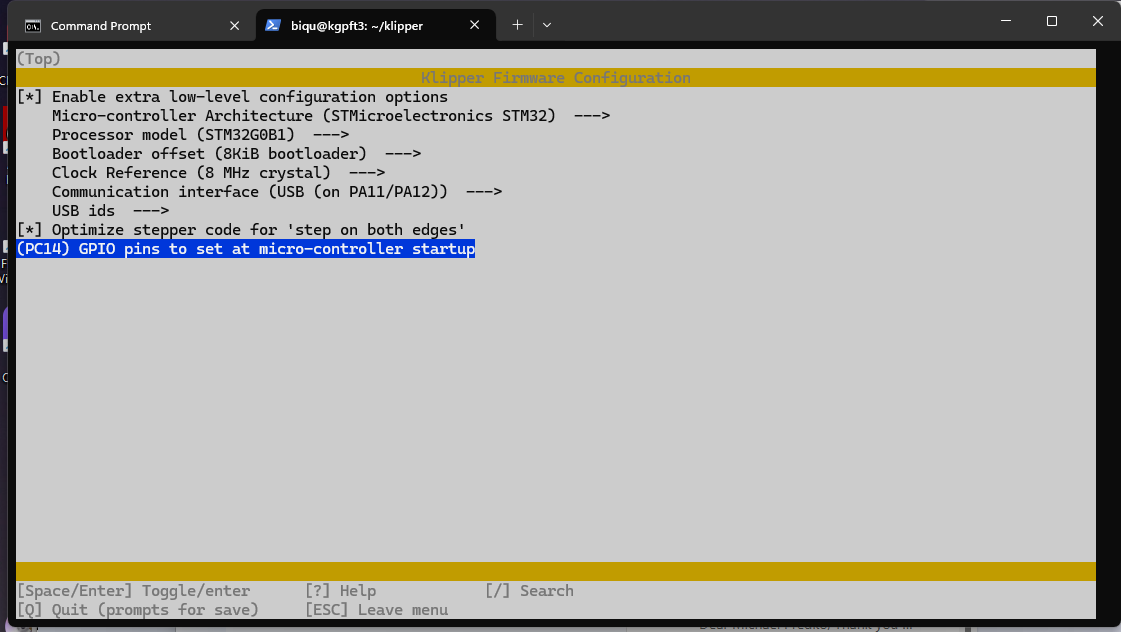The width and height of the screenshot is (1121, 632).
Task: Click the Klipper Firmware Configuration title
Action: (x=555, y=77)
